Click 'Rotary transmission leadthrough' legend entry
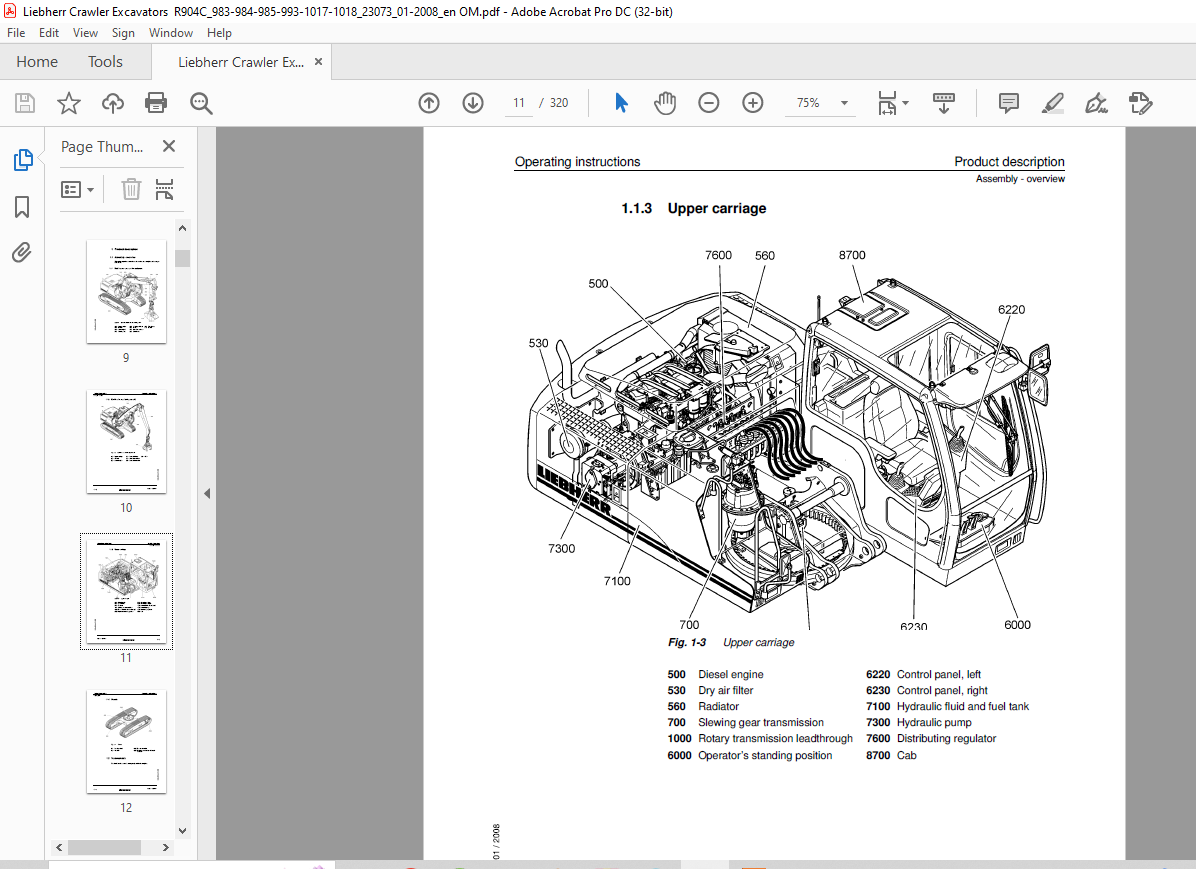Image resolution: width=1196 pixels, height=869 pixels. pos(775,739)
